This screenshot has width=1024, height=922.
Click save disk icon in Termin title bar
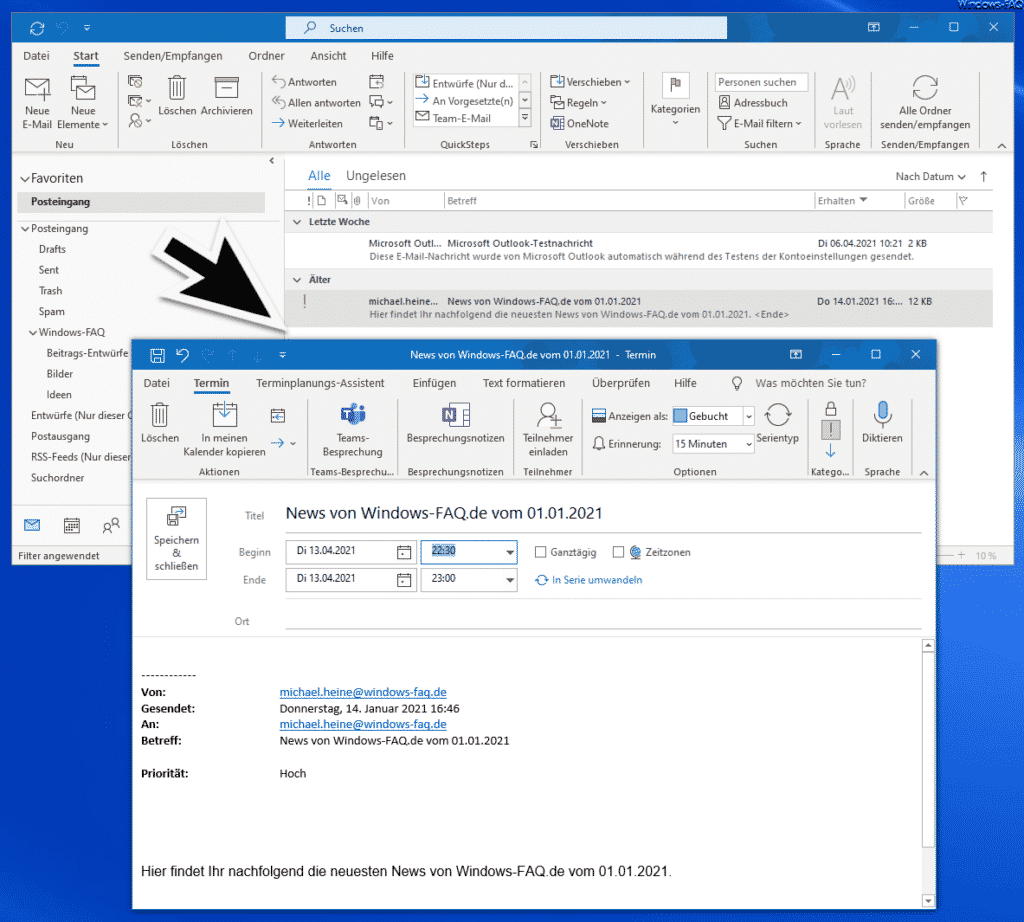(157, 355)
